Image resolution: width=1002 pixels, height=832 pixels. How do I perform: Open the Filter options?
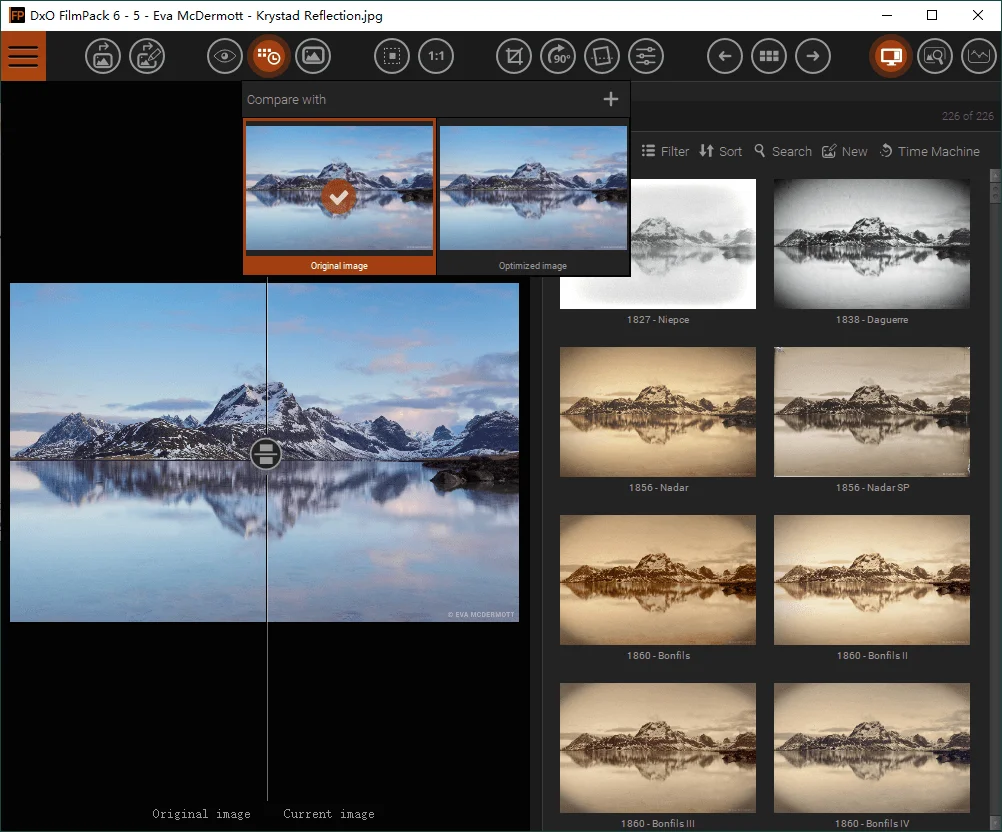664,151
